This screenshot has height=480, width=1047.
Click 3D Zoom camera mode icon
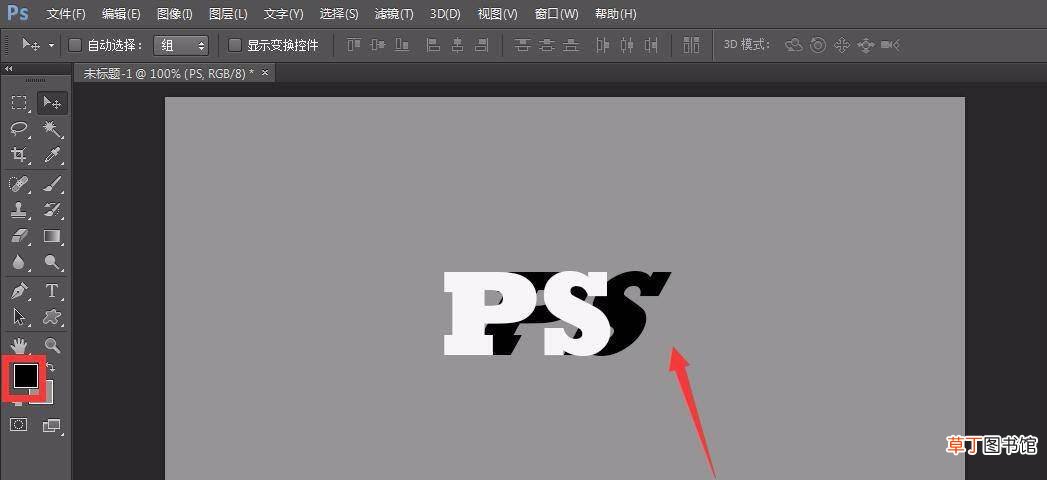pos(890,45)
